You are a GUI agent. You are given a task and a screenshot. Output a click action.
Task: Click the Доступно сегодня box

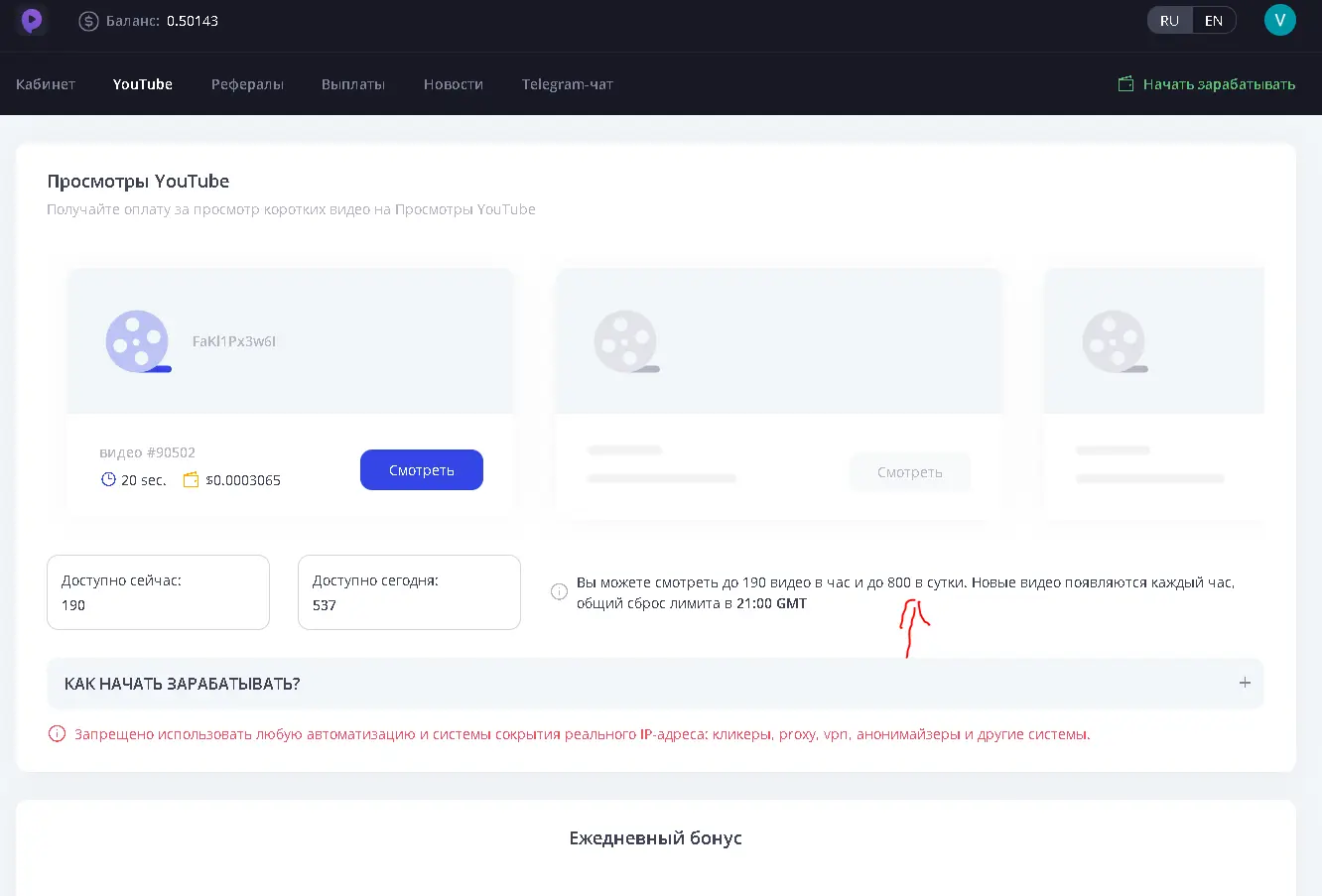[409, 592]
